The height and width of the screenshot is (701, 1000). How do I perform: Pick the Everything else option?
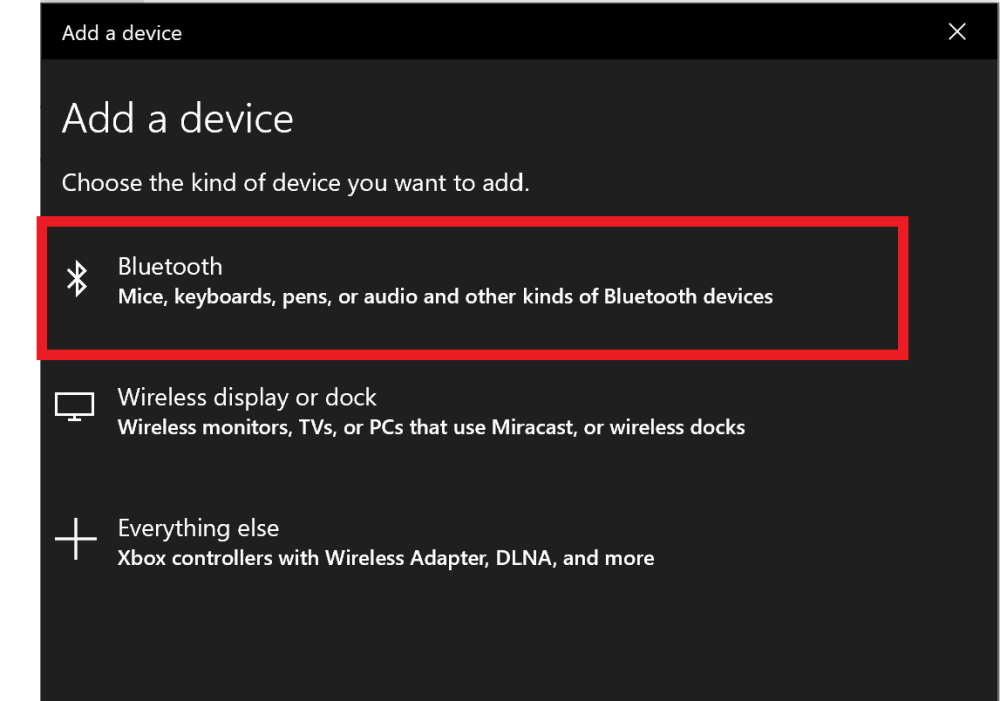tap(198, 528)
